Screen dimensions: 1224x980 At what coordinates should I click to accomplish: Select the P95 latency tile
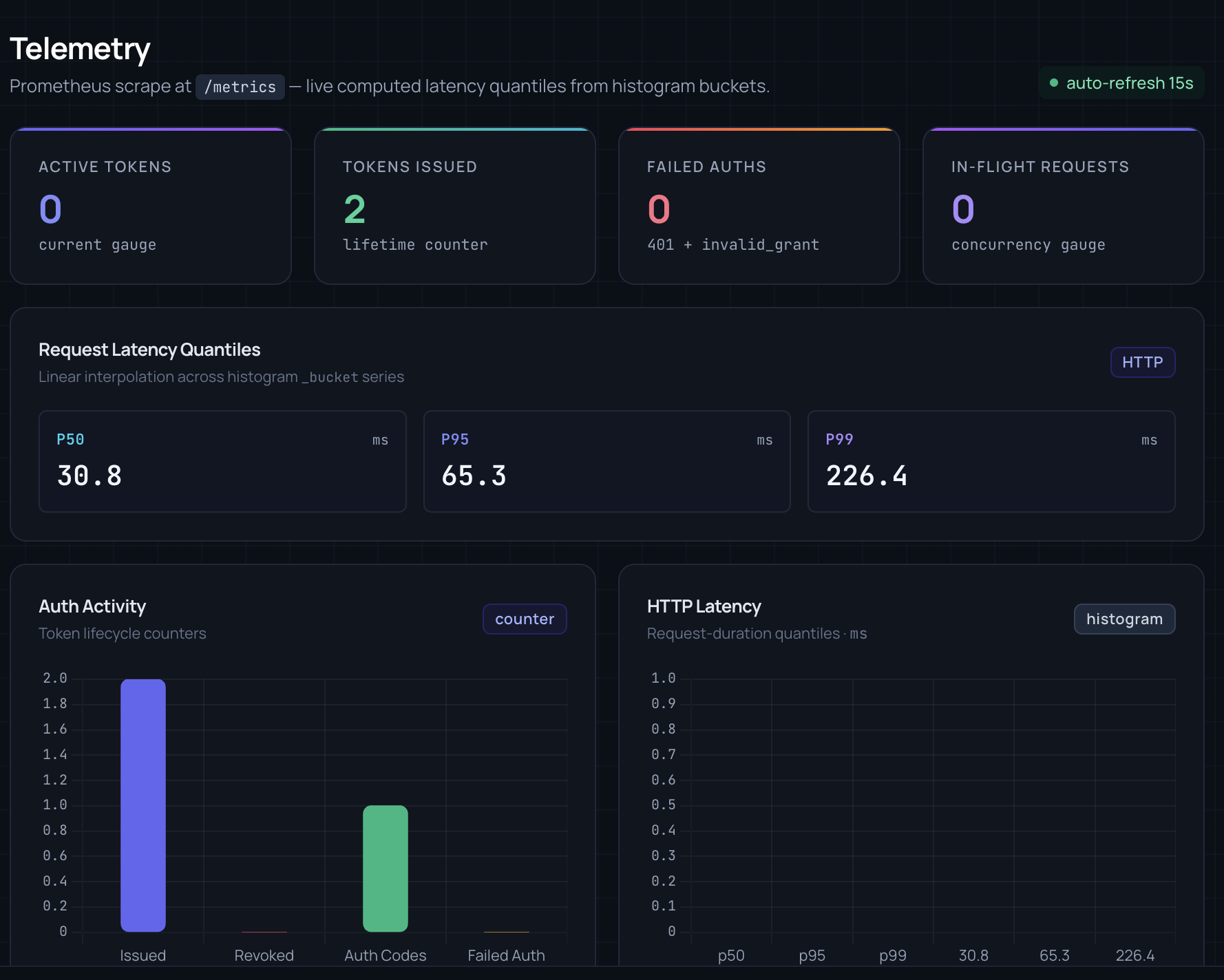point(606,461)
